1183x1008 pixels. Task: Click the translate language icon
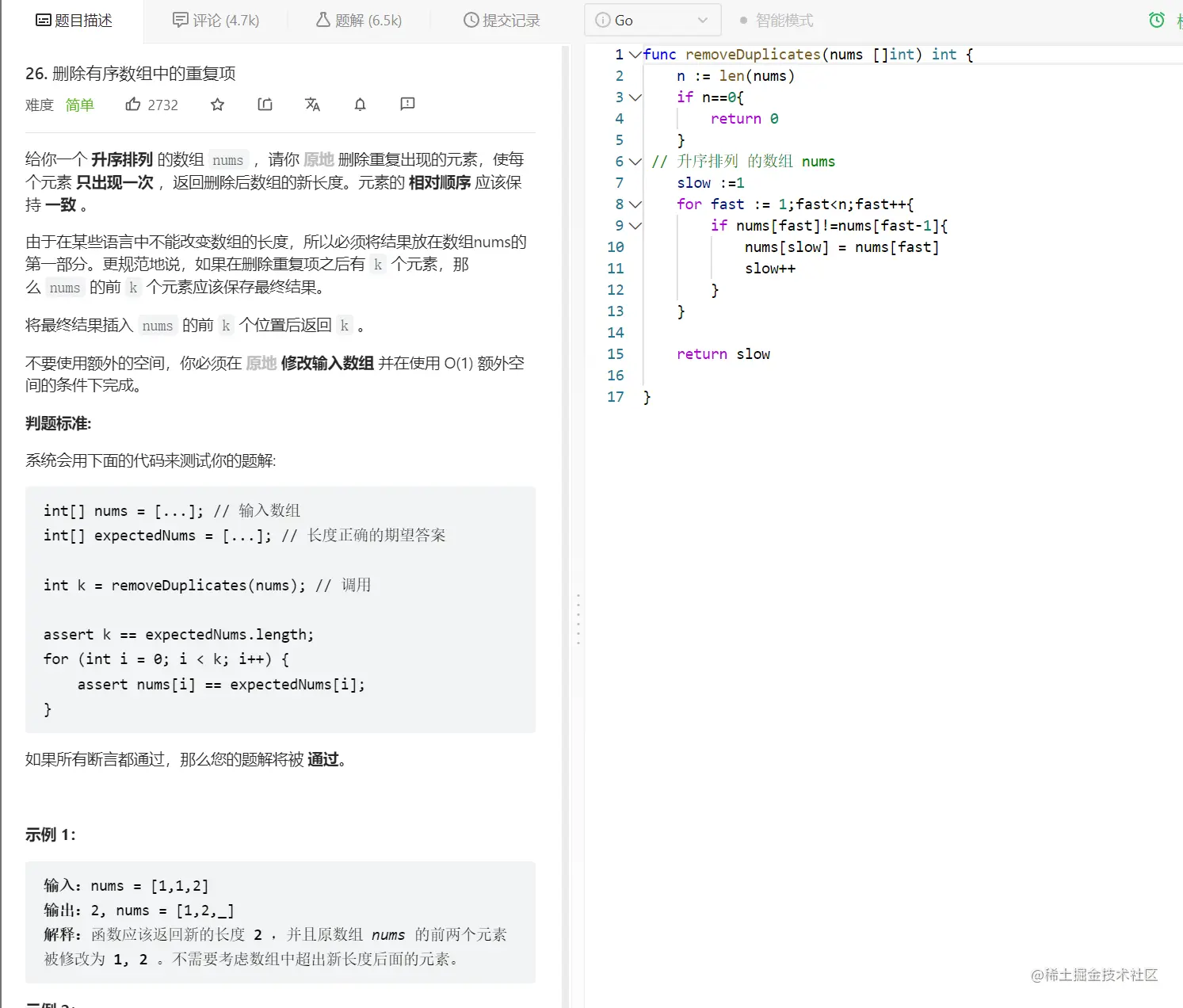click(313, 105)
